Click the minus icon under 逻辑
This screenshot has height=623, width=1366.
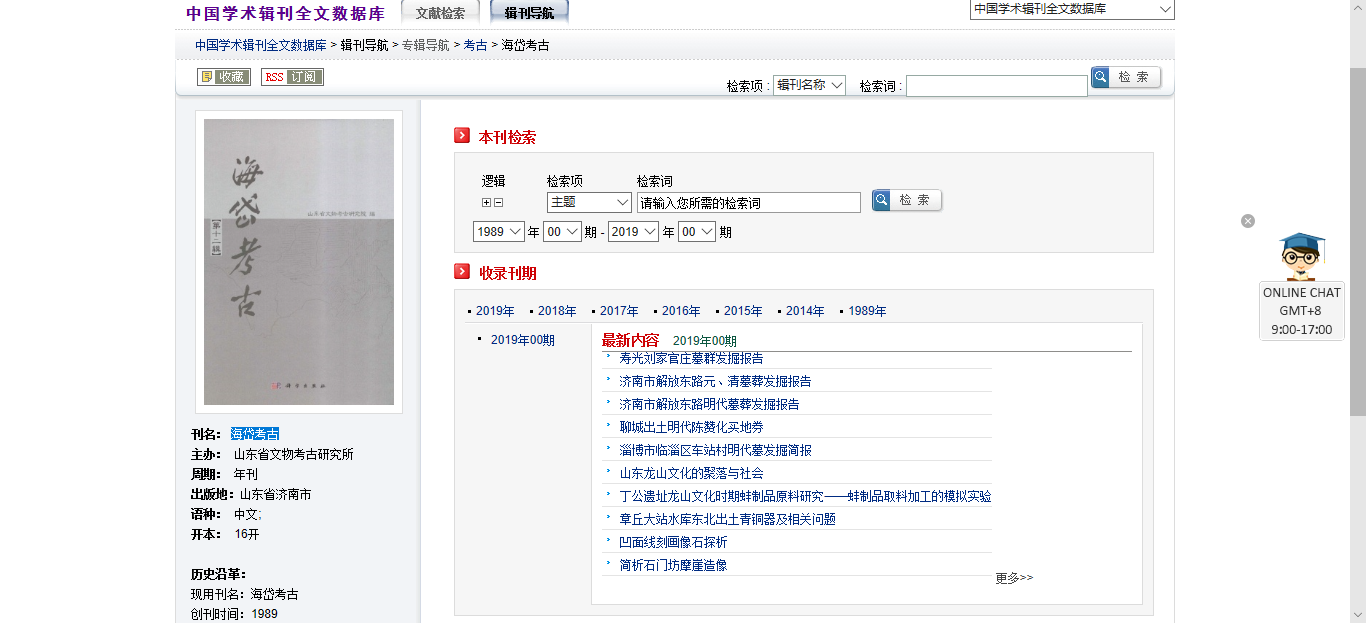tap(498, 202)
